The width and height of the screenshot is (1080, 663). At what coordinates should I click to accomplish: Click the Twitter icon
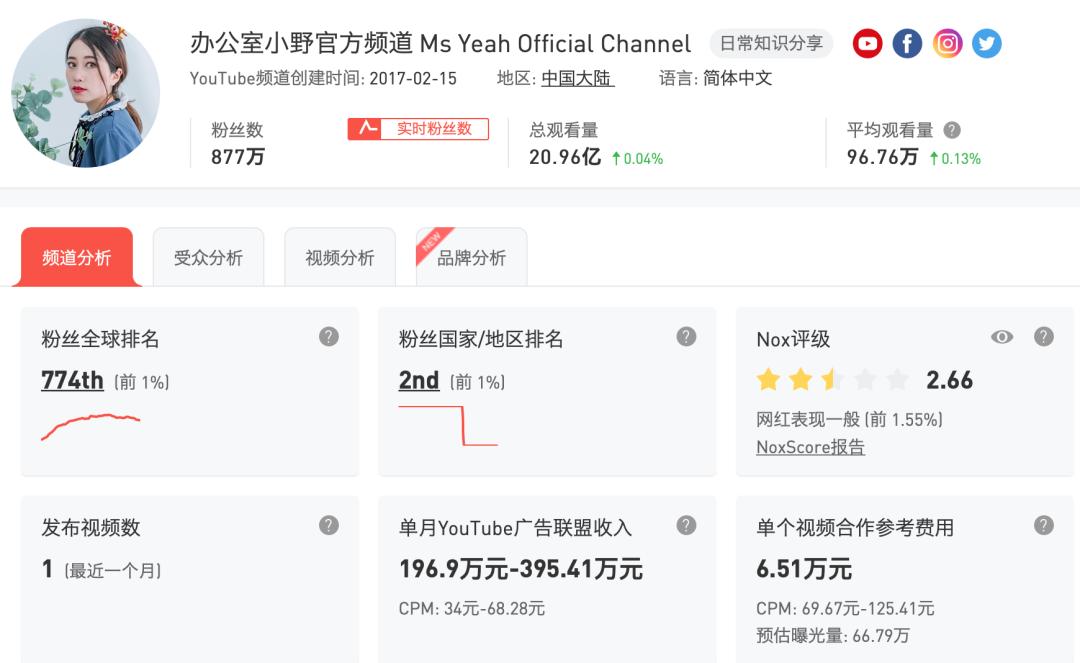(987, 43)
